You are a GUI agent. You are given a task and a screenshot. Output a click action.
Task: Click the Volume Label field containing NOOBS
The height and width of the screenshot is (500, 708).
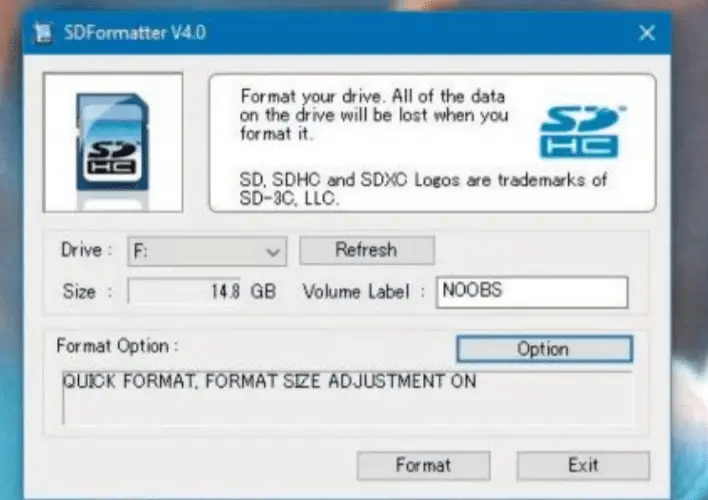click(532, 292)
